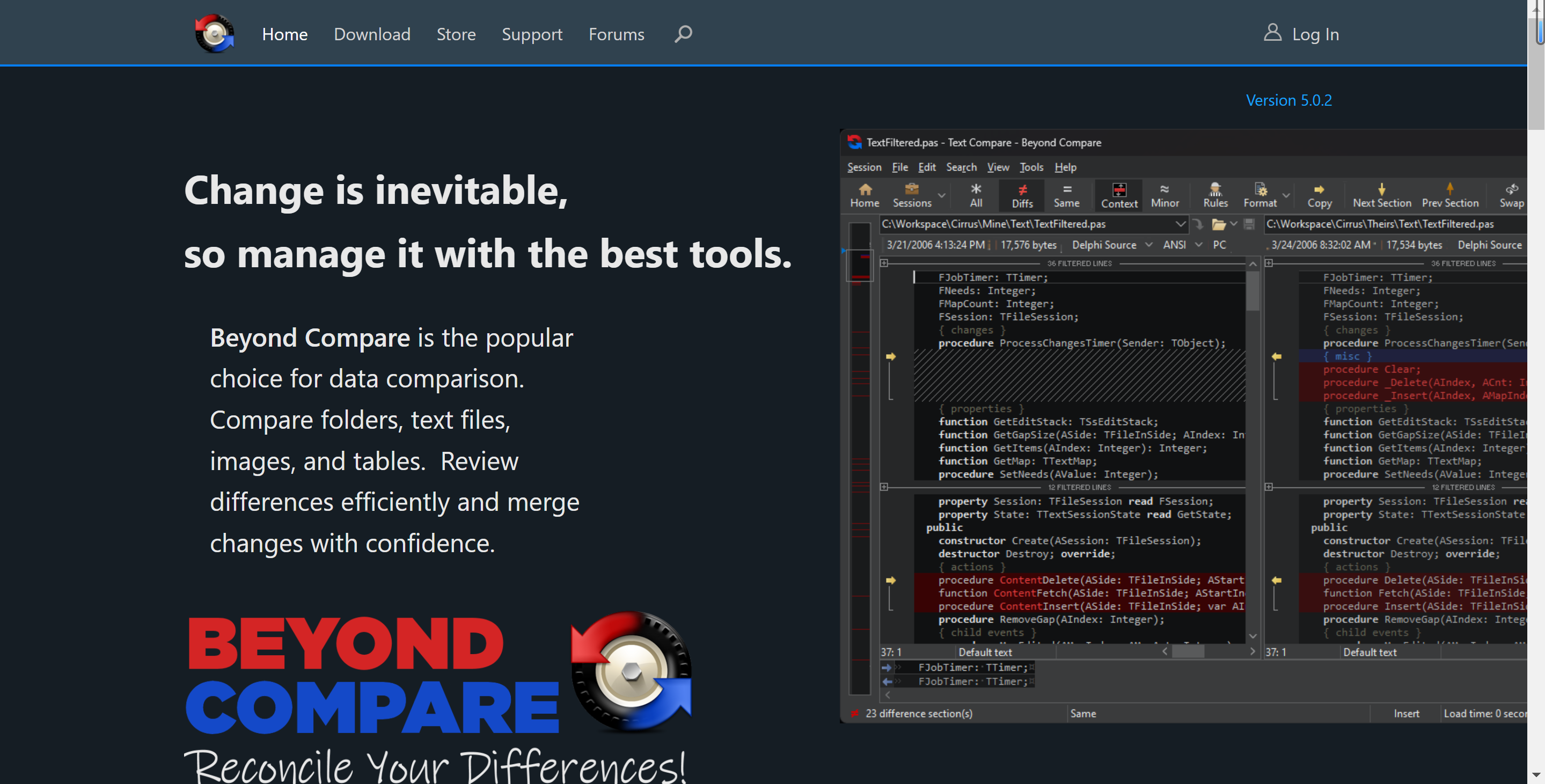Screen dimensions: 1545x784
Task: Click left pane copy arrow at misc section
Action: [x=891, y=356]
